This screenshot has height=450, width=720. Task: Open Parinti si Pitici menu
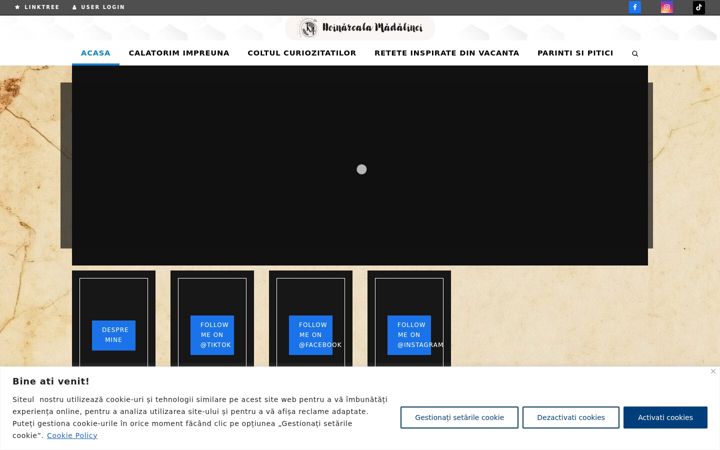pyautogui.click(x=575, y=53)
